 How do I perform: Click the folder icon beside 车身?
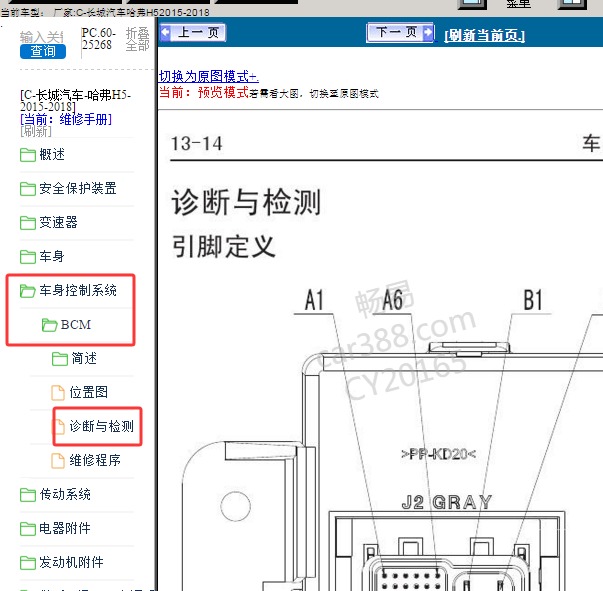coord(28,256)
